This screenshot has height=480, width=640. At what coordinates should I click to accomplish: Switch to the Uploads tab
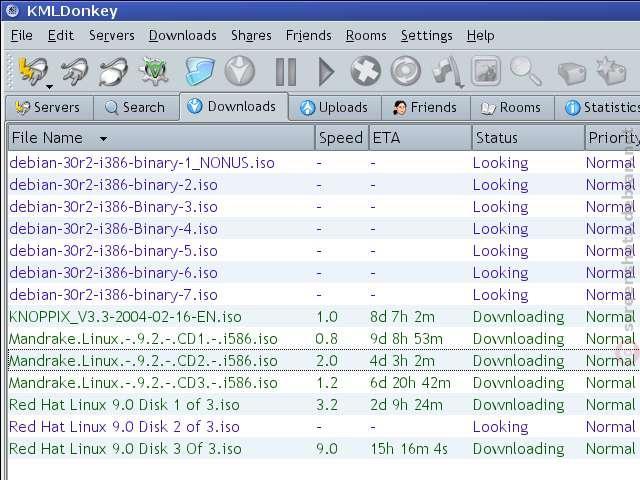(335, 108)
